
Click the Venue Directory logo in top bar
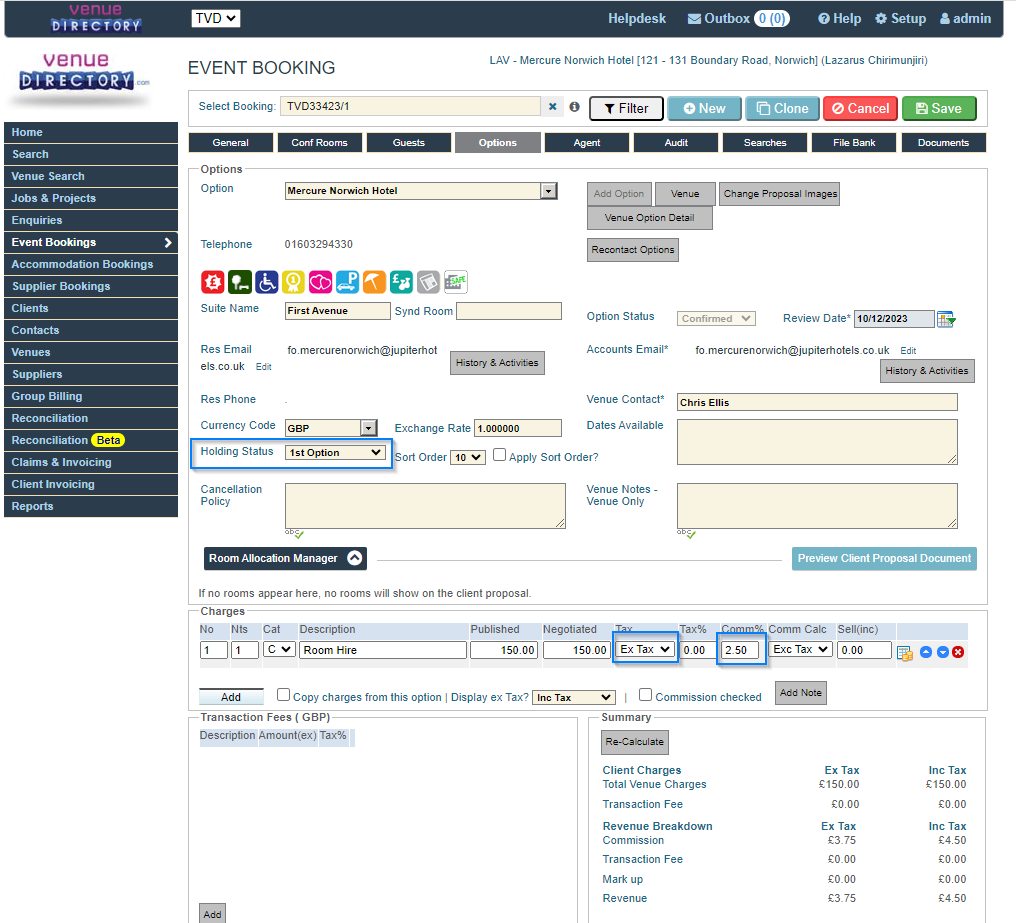tap(95, 18)
